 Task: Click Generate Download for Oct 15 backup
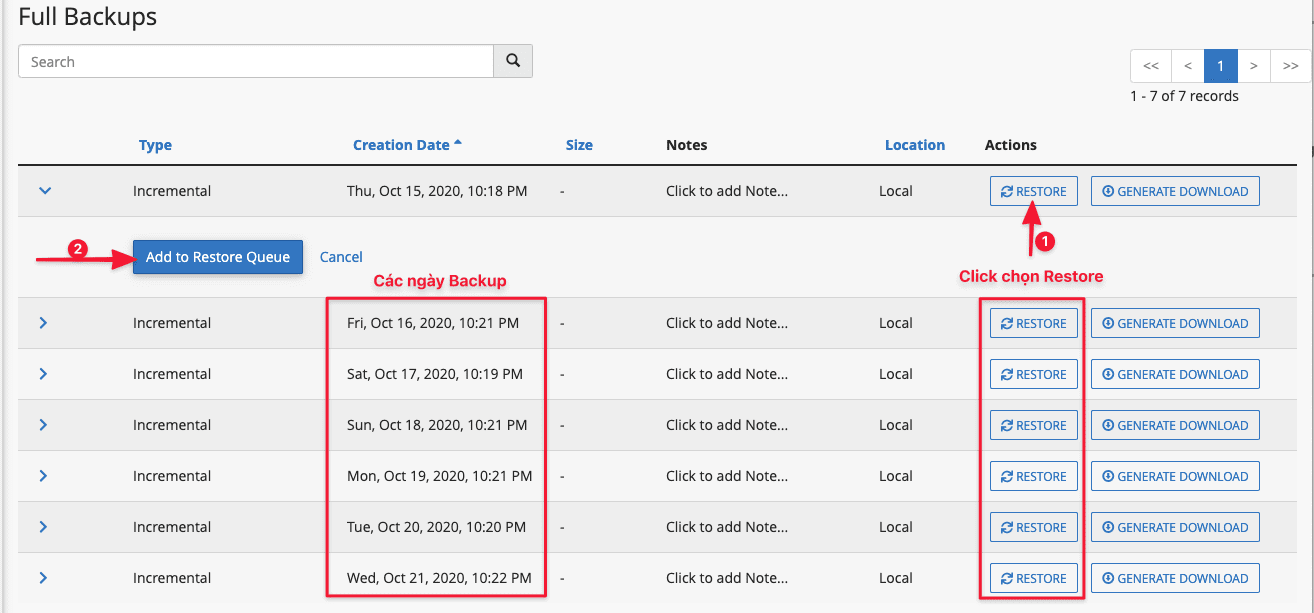[x=1174, y=191]
